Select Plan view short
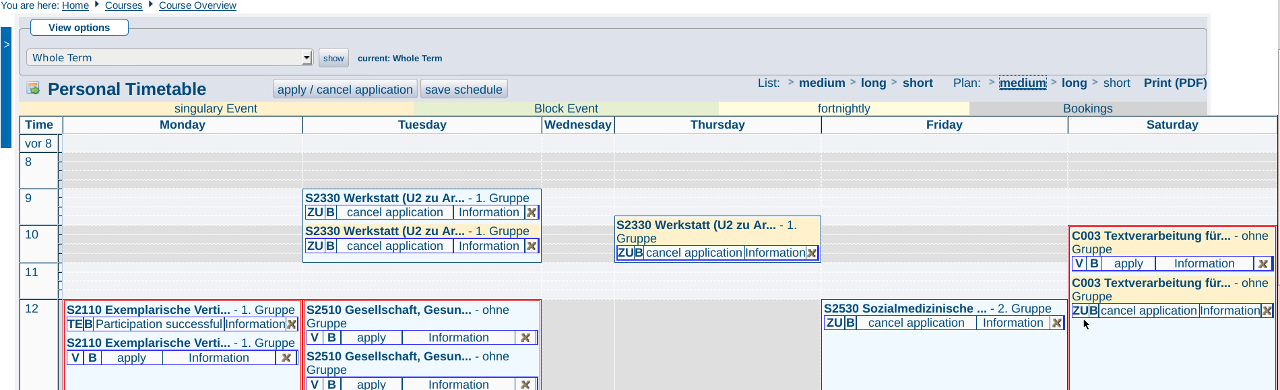 pyautogui.click(x=1117, y=83)
